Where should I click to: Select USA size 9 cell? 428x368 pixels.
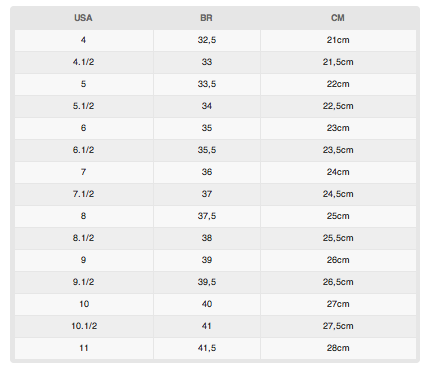click(x=83, y=260)
